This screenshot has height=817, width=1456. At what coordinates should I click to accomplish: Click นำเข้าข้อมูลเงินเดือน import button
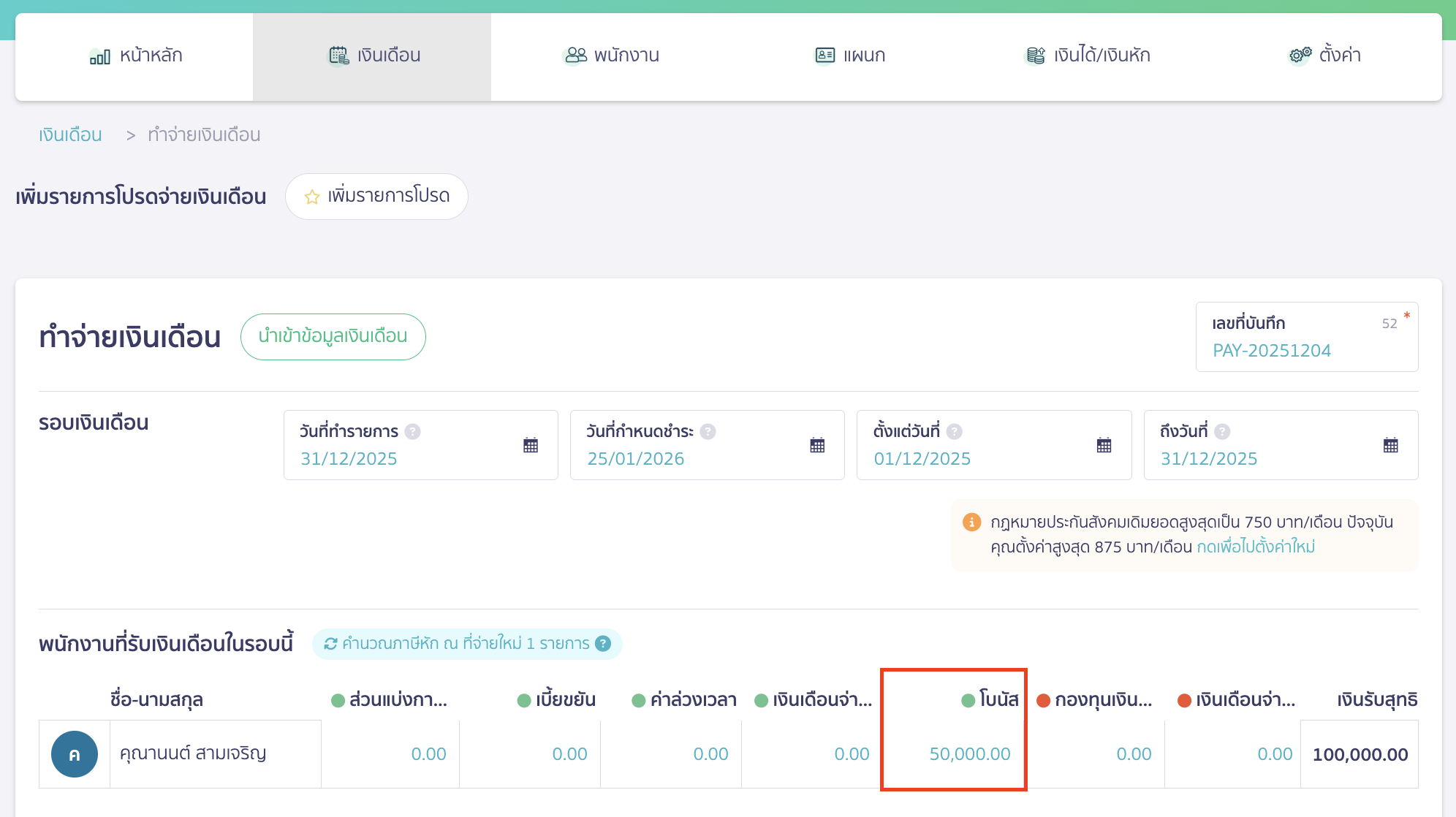333,337
